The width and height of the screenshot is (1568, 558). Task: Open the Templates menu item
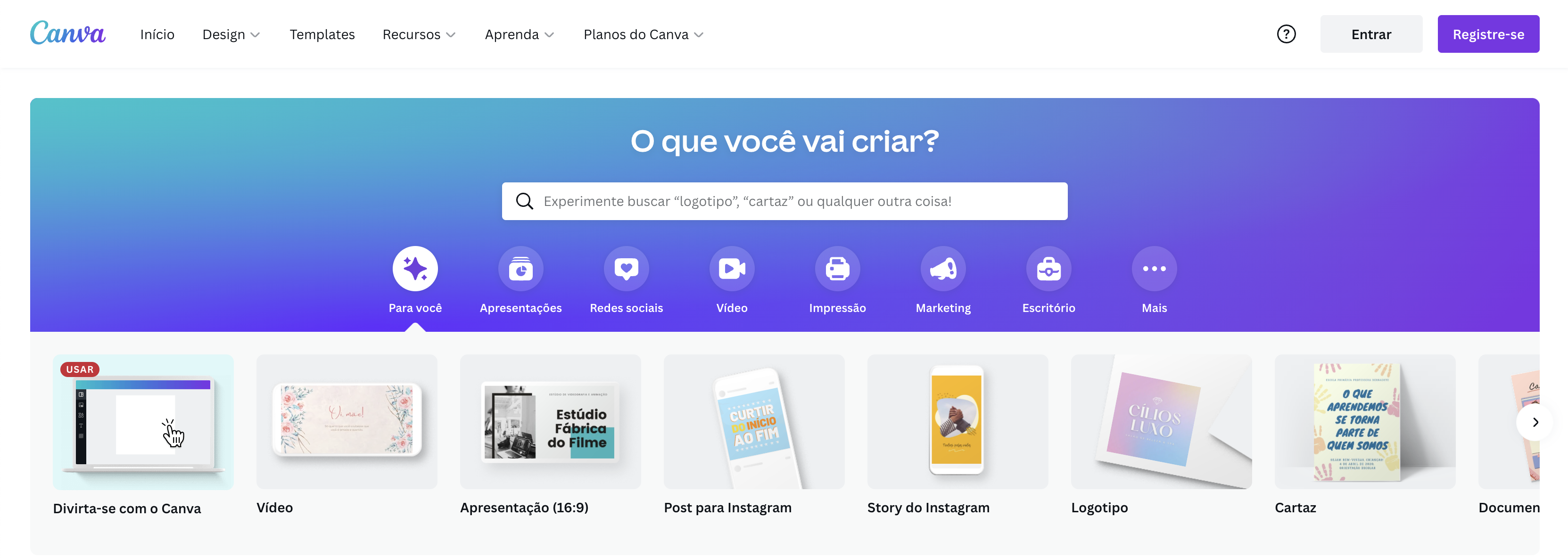coord(322,35)
